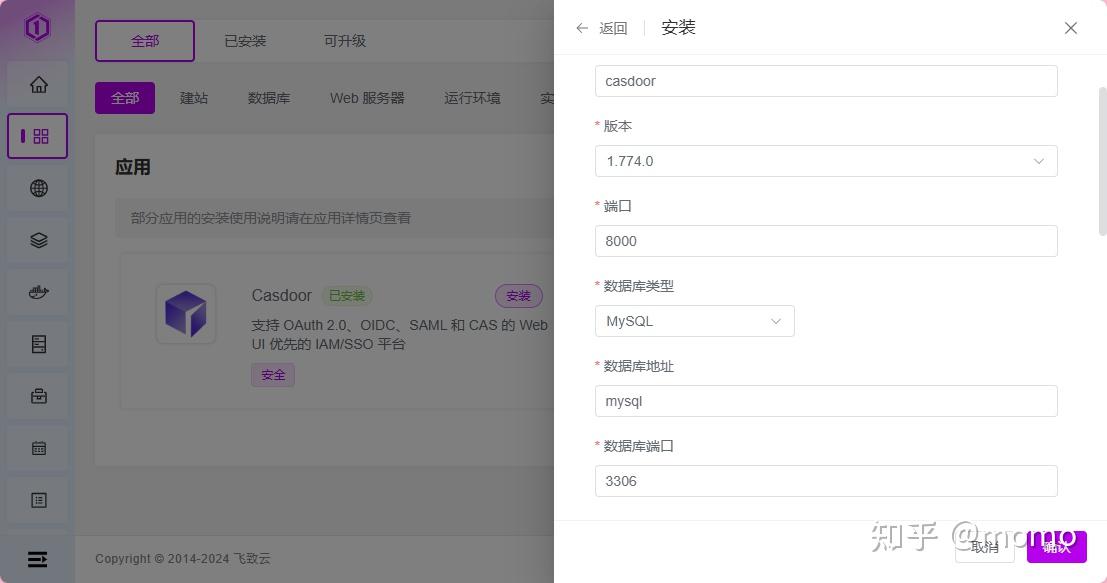Open the toolbox icon in sidebar
Screen dimensions: 1107x583
pyautogui.click(x=37, y=395)
